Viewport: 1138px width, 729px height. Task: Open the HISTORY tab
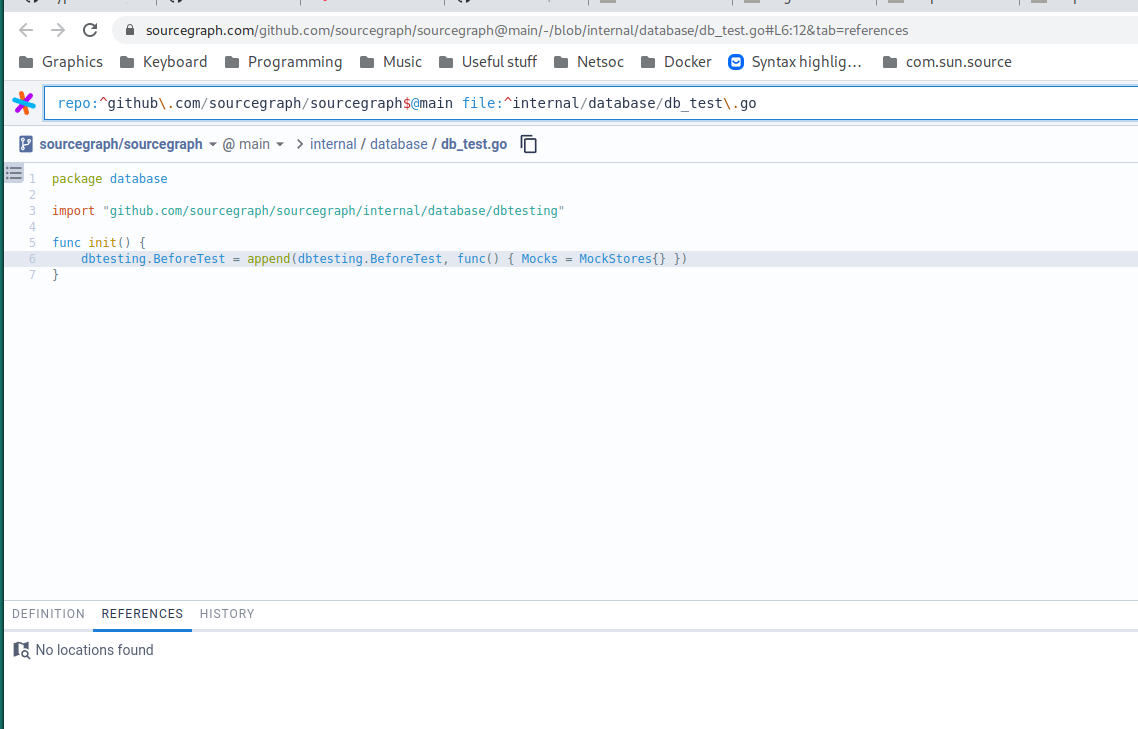click(x=227, y=614)
